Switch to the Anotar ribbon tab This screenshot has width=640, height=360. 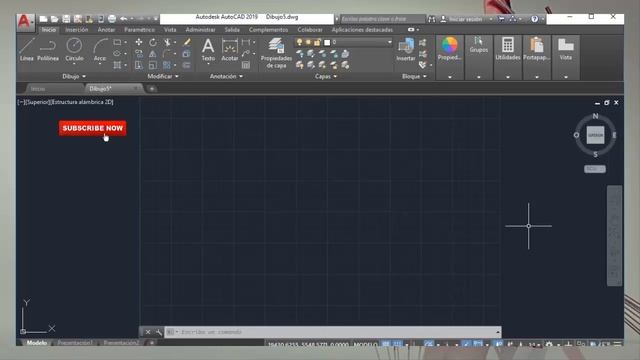(x=106, y=30)
